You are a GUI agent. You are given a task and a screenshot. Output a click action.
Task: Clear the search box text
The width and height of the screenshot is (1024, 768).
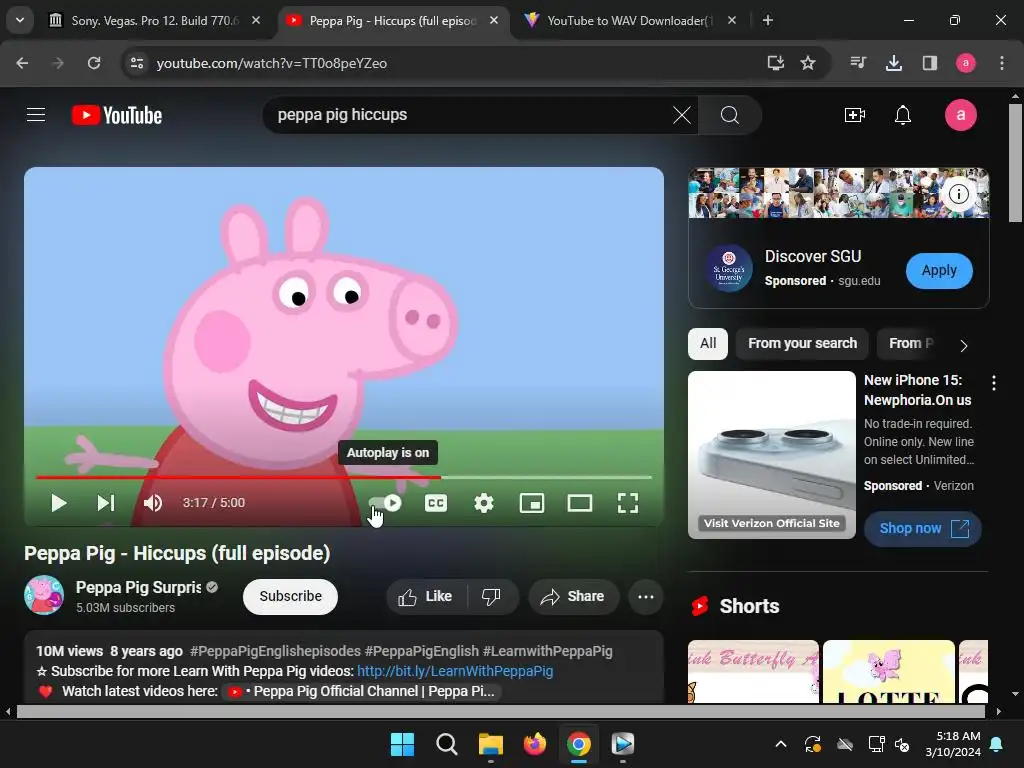pos(682,116)
